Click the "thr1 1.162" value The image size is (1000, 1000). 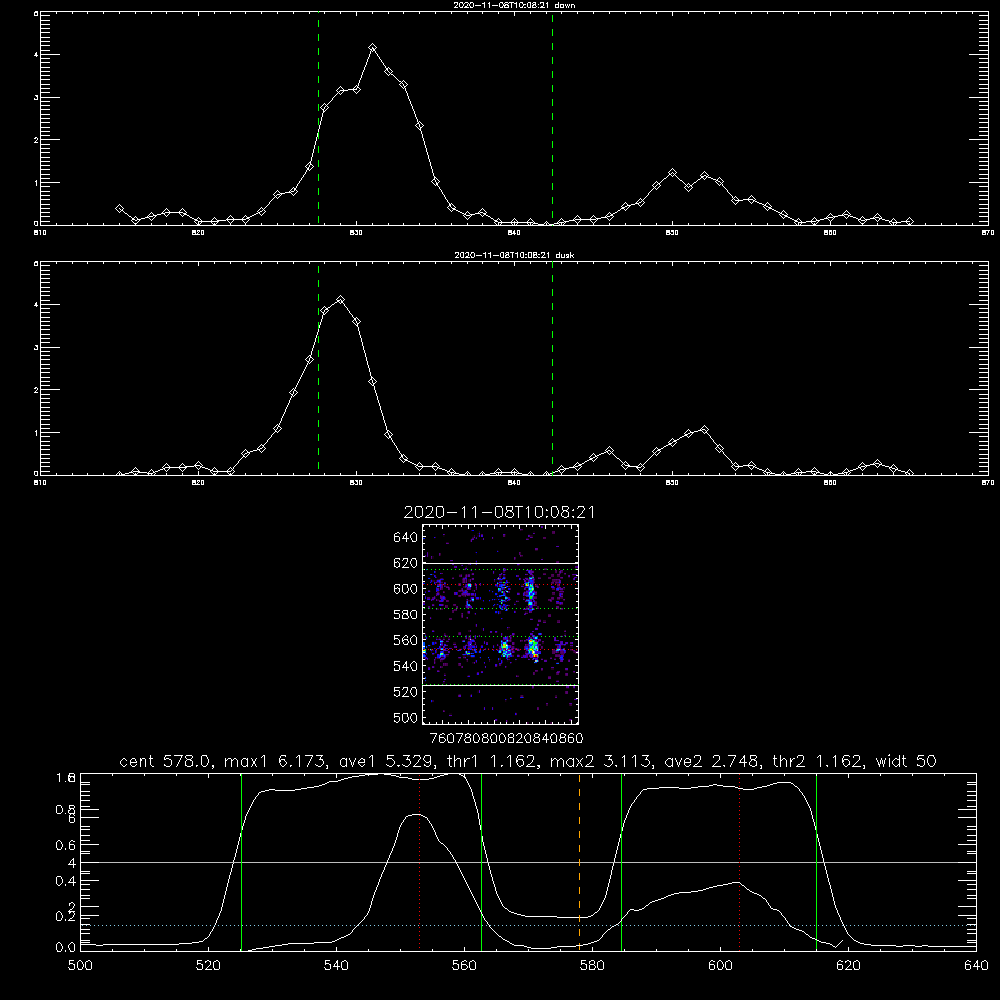pos(494,761)
